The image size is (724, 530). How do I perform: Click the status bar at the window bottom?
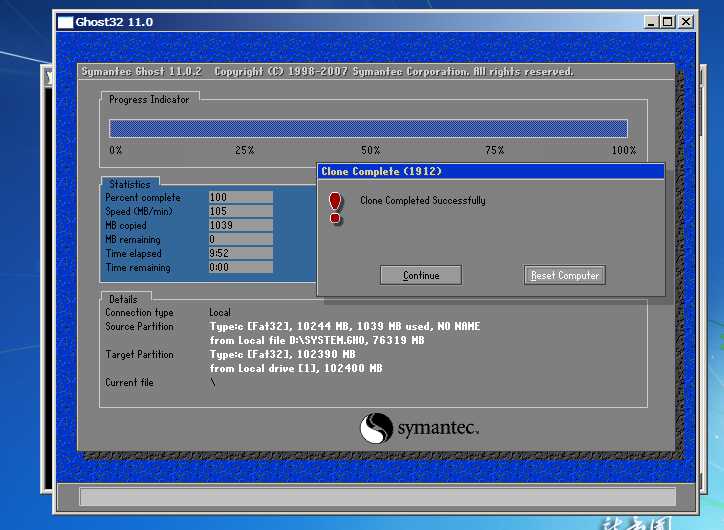377,497
